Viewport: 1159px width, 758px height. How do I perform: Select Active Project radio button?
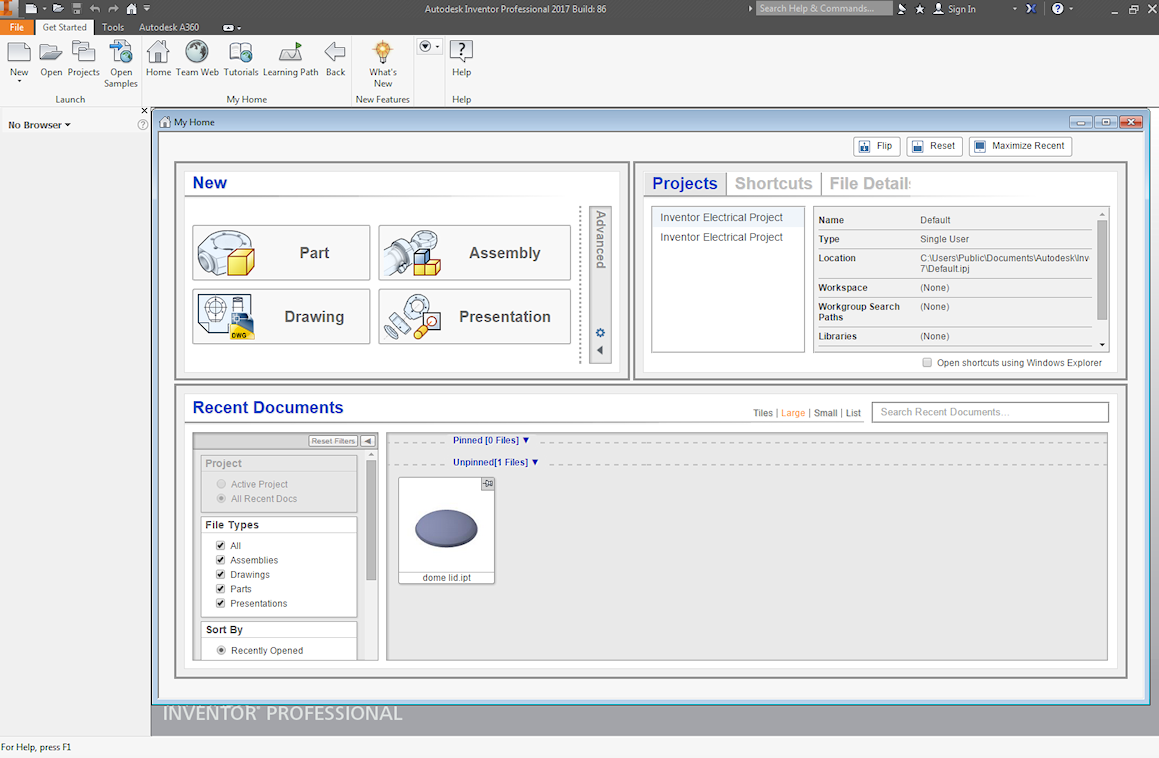(221, 484)
